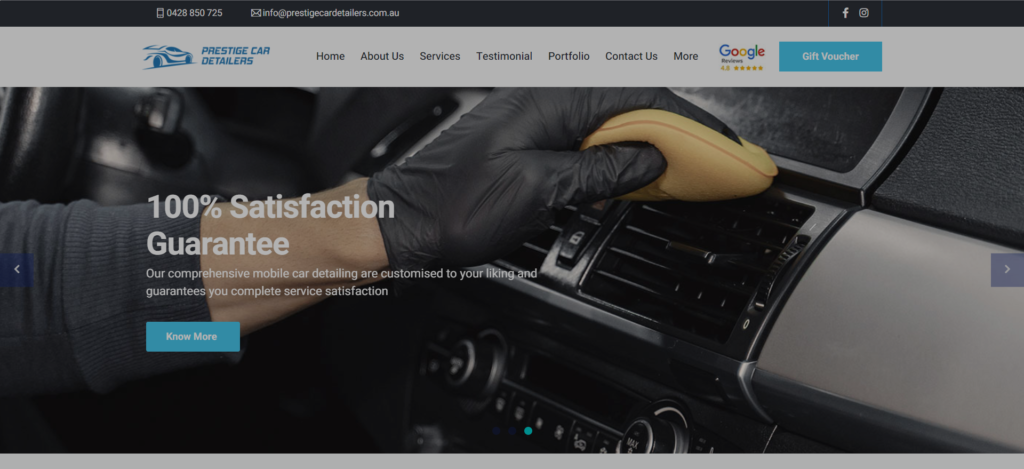1024x469 pixels.
Task: Click the envelope icon beside the email address
Action: [256, 13]
